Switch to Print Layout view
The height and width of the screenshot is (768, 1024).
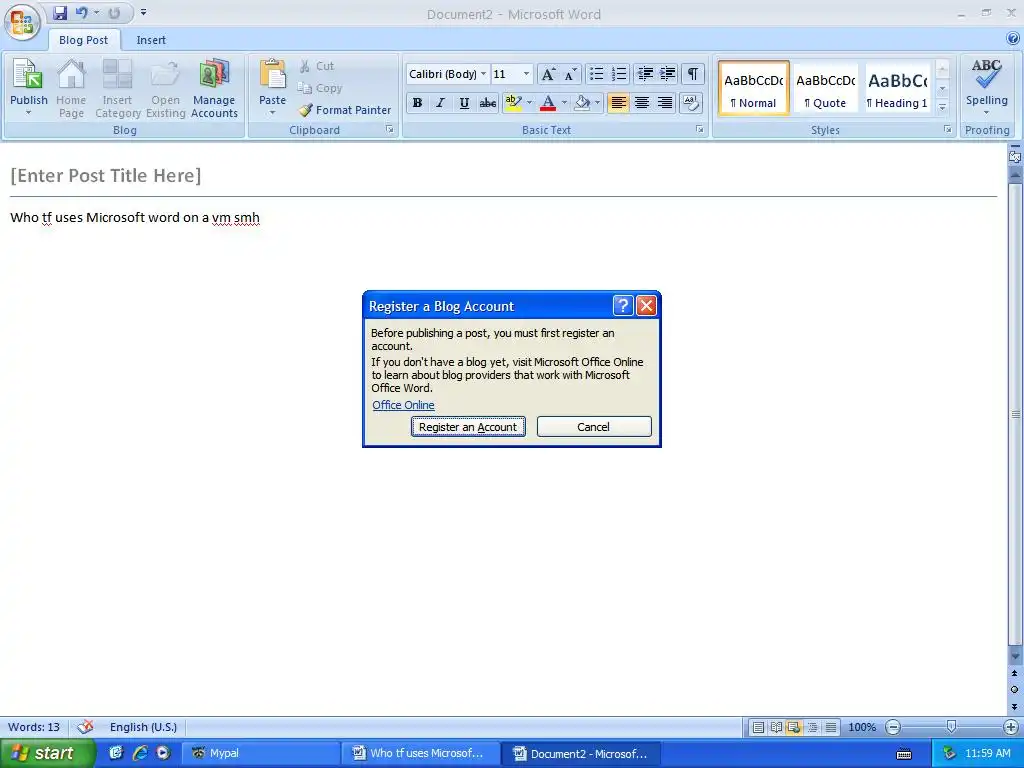tap(758, 727)
